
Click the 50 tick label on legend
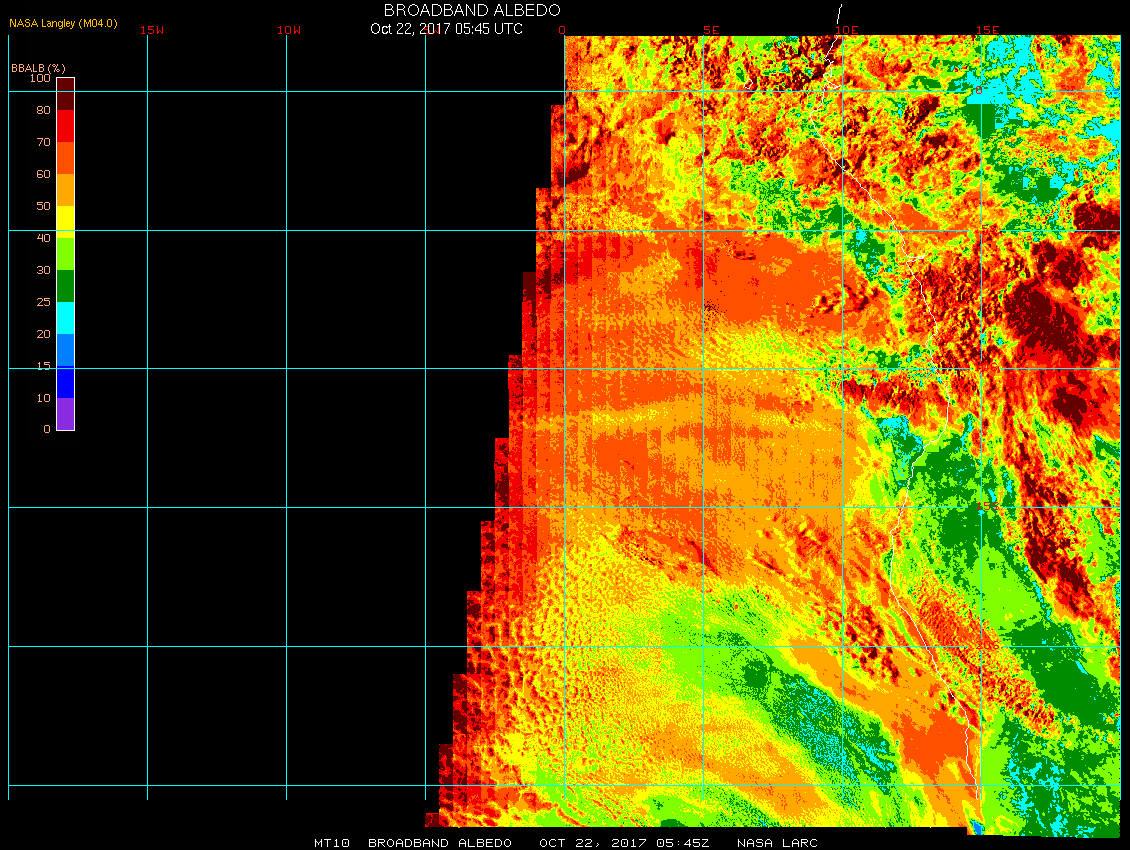(x=42, y=206)
